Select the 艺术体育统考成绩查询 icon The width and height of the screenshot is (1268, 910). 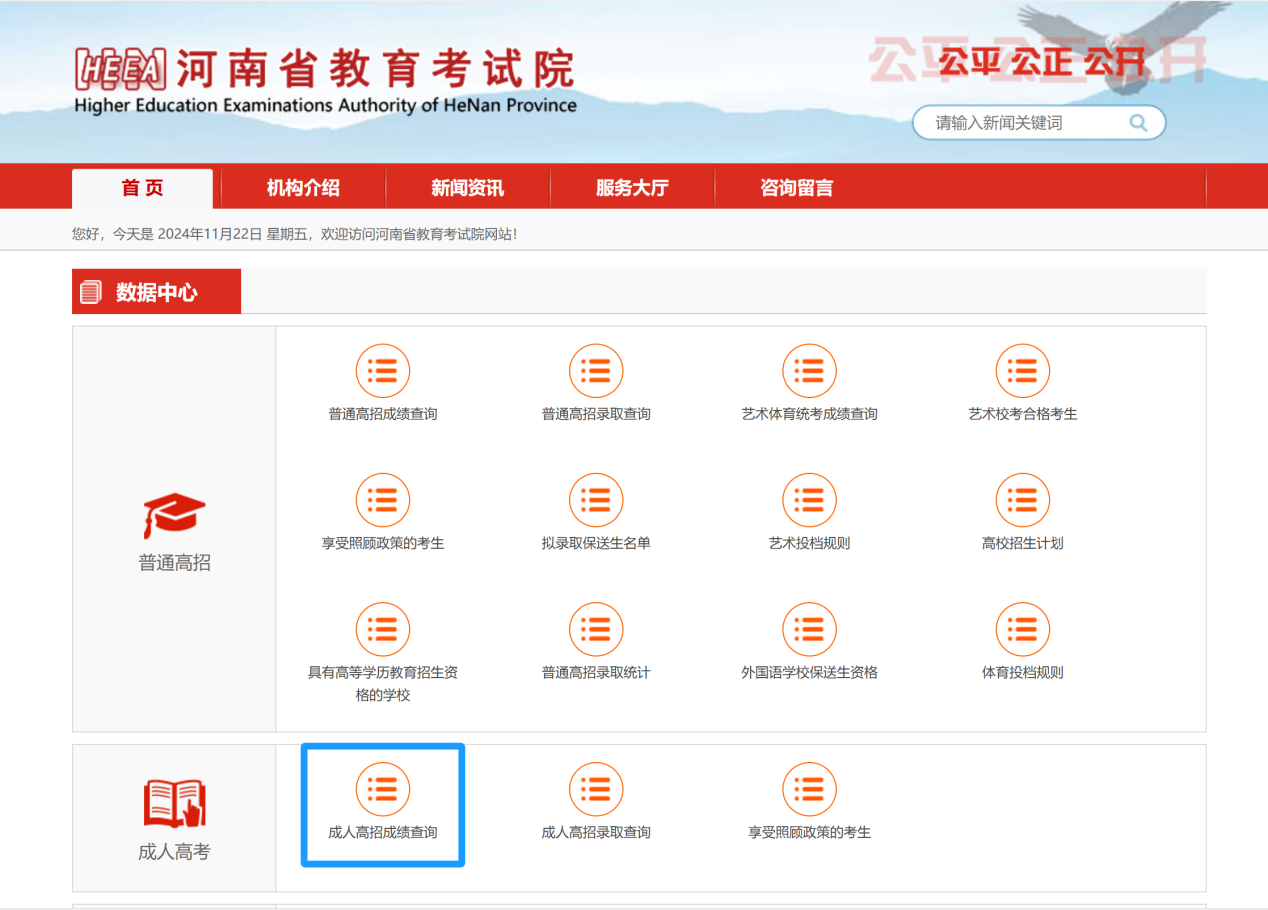pyautogui.click(x=809, y=371)
